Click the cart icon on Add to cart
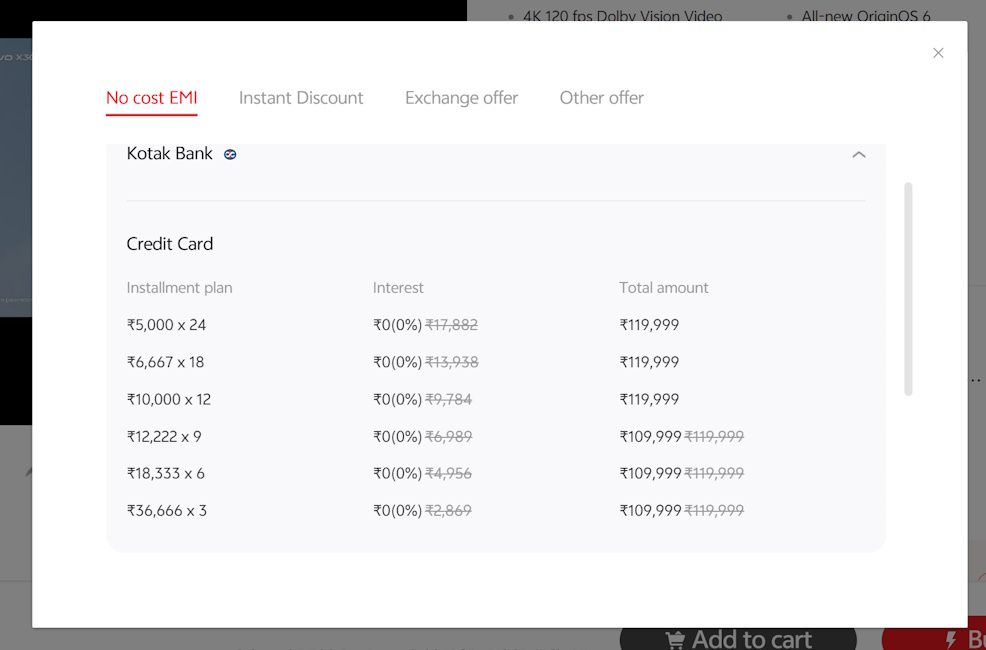 click(675, 641)
